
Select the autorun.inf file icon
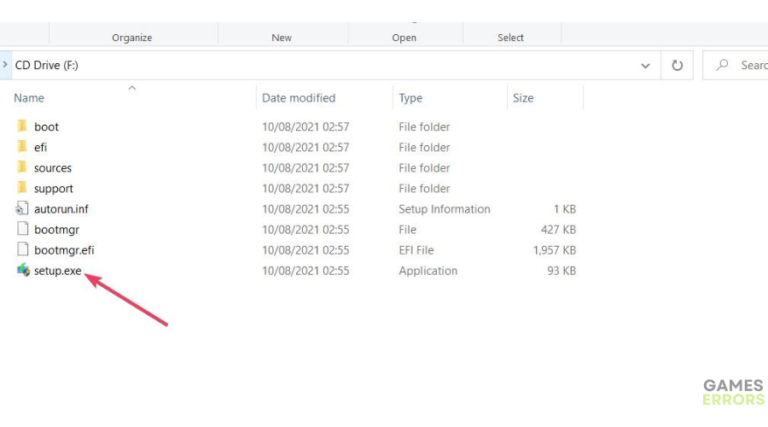(x=23, y=209)
